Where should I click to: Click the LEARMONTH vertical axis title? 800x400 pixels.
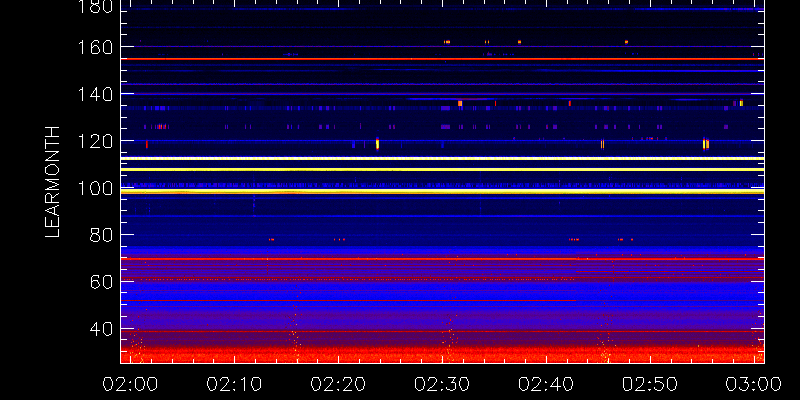[x=53, y=182]
